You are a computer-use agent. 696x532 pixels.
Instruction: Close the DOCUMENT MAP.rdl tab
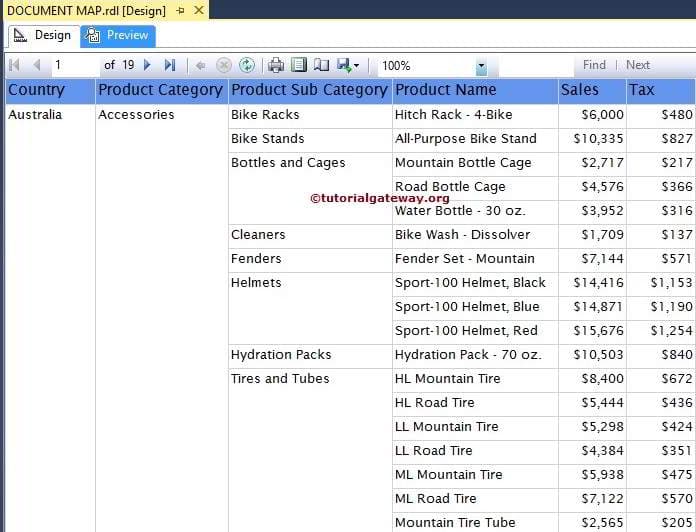click(x=199, y=10)
